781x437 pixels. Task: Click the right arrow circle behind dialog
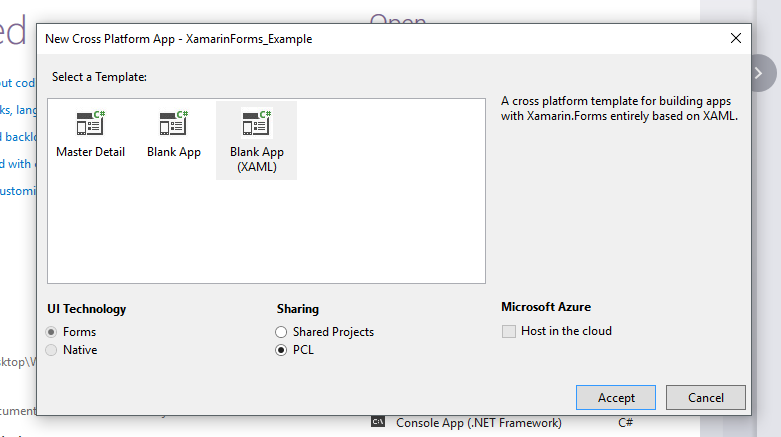coord(762,73)
